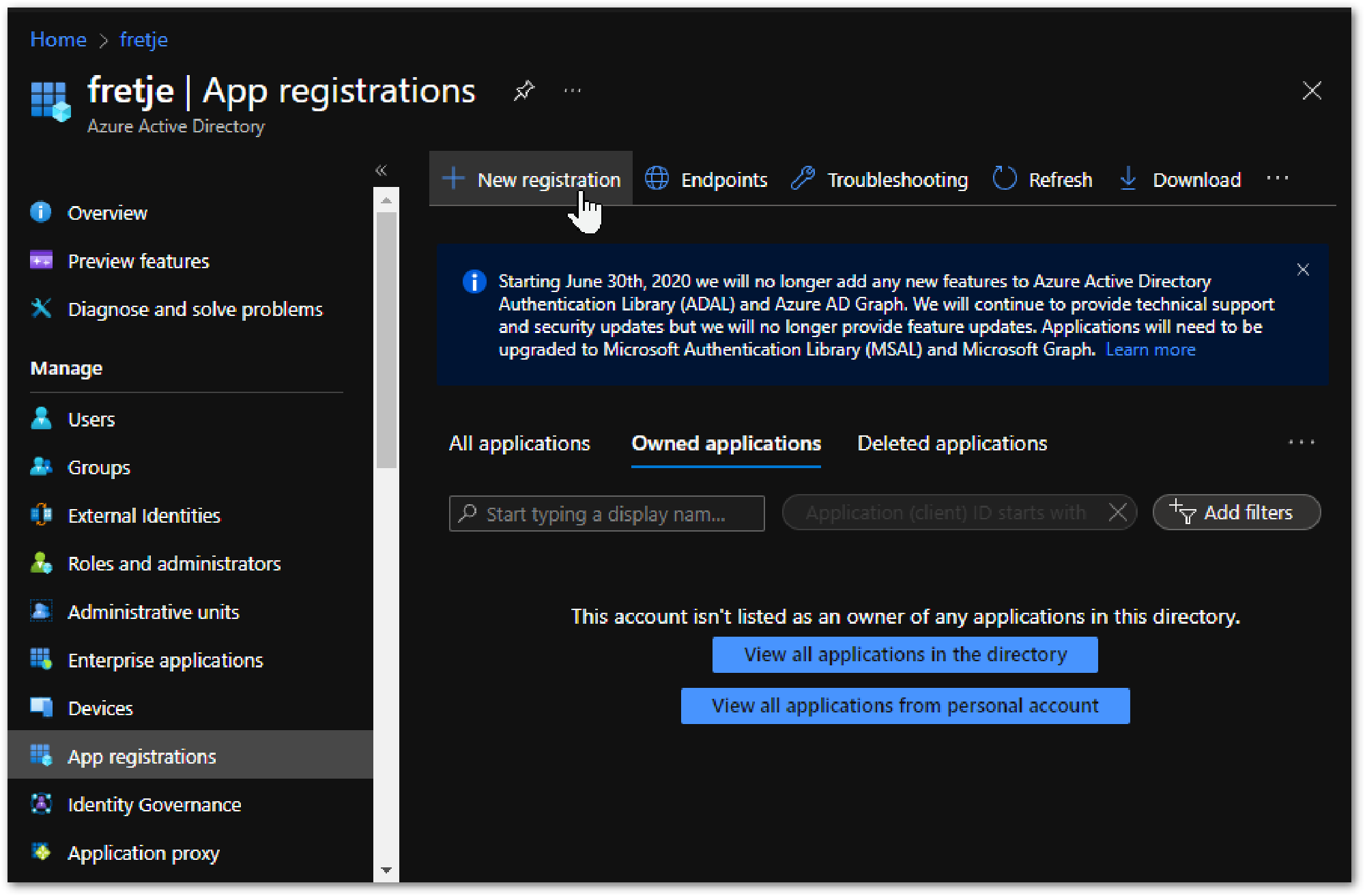Viewport: 1365px width, 896px height.
Task: Collapse the left navigation pane
Action: 381,170
